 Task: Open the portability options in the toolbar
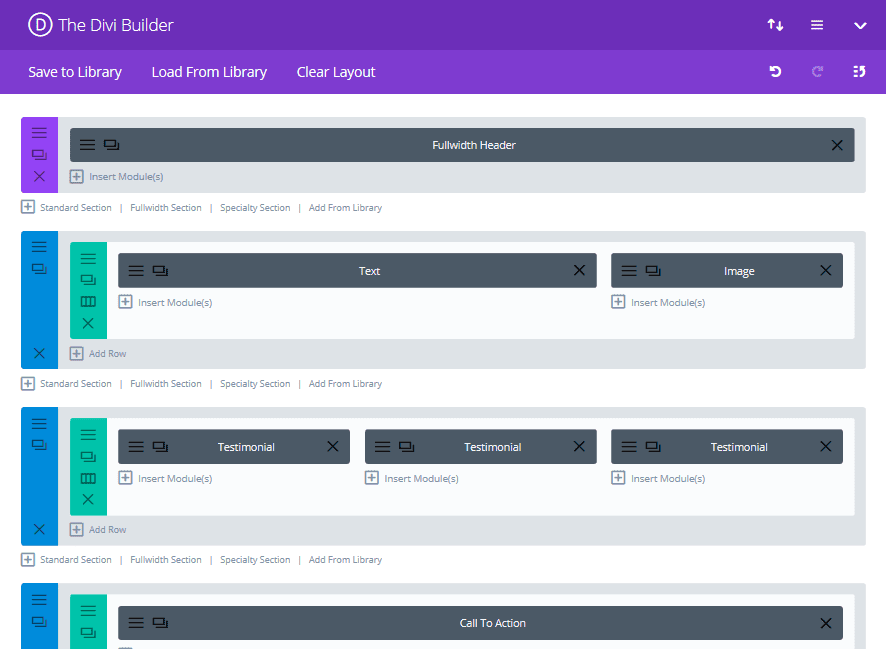(775, 24)
